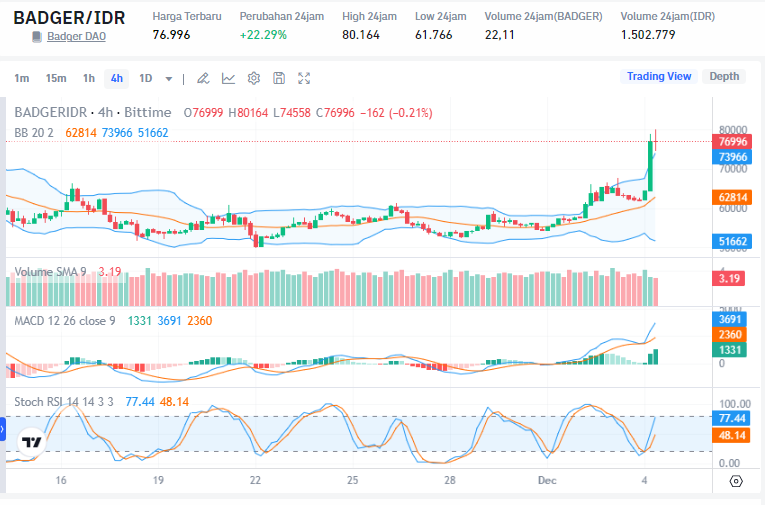
Task: Toggle fullscreen chart mode icon
Action: (304, 78)
